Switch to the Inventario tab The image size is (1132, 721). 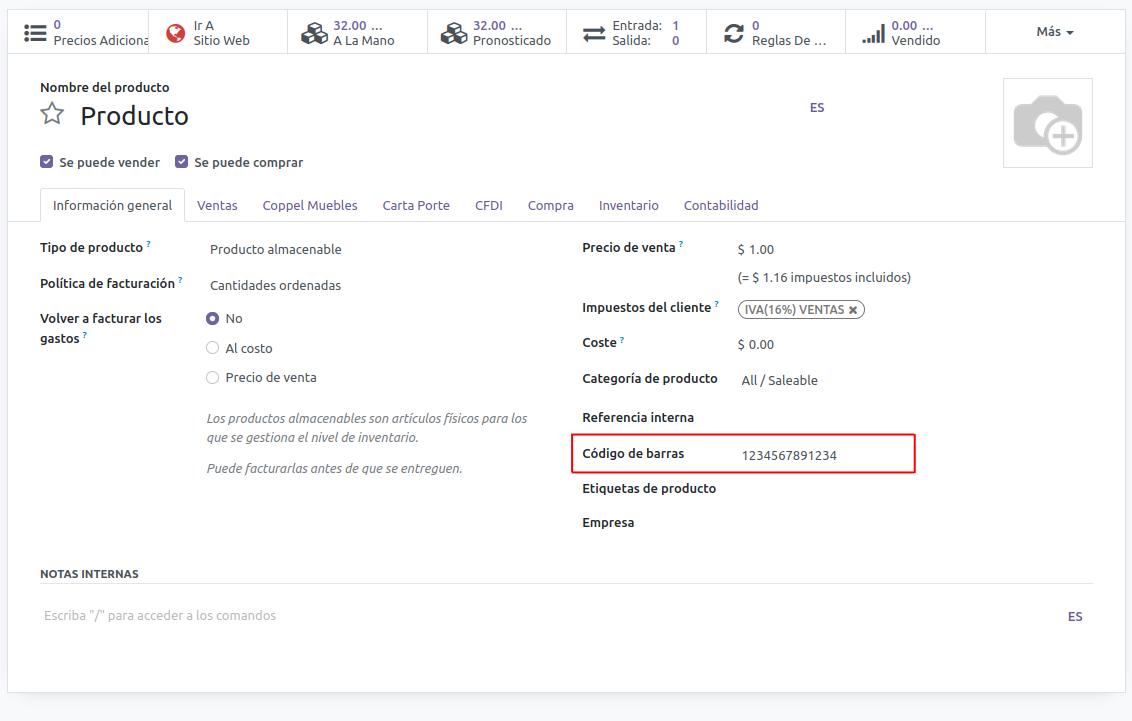tap(628, 205)
